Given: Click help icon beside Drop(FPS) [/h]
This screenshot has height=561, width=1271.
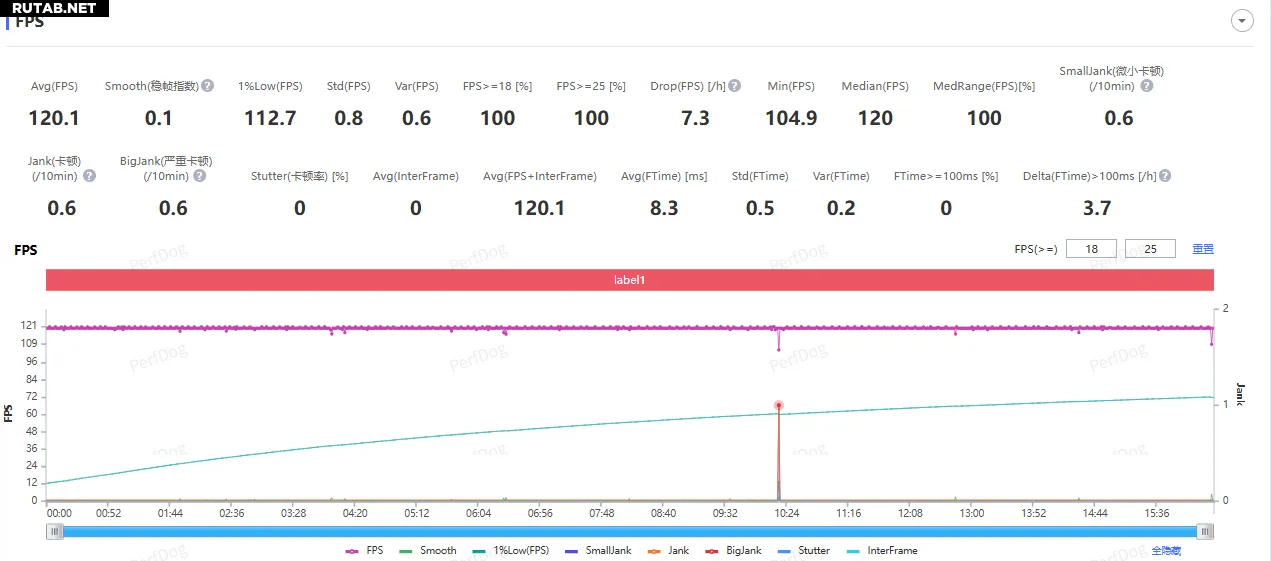Looking at the screenshot, I should point(735,86).
